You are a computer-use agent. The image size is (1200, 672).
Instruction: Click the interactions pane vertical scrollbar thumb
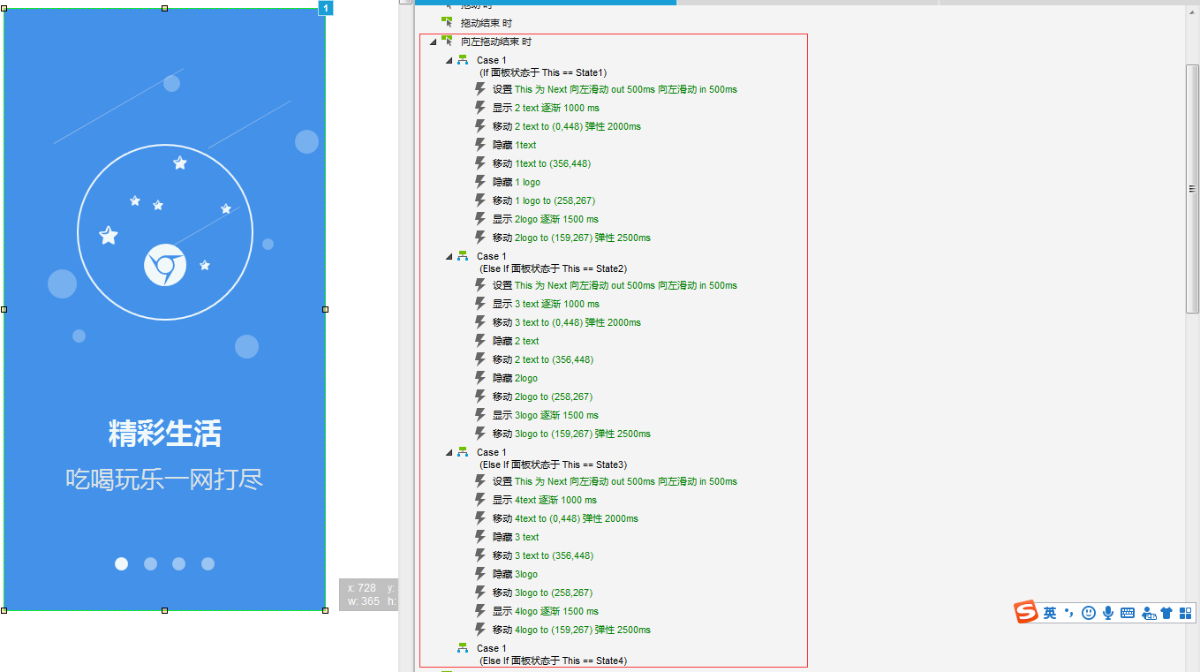(x=1192, y=188)
